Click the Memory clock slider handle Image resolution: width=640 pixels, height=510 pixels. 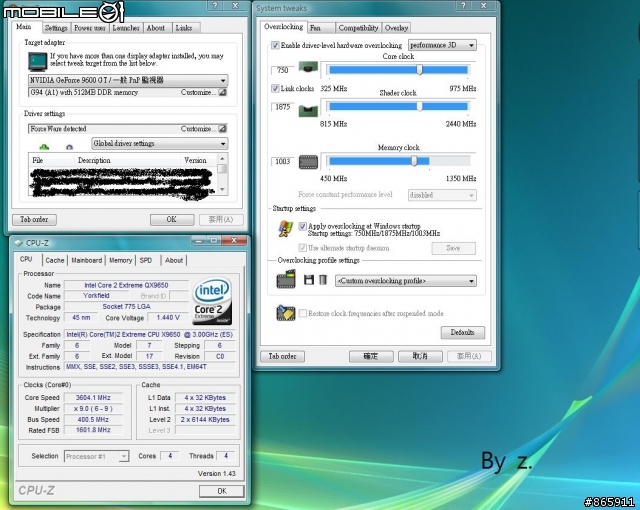(414, 161)
